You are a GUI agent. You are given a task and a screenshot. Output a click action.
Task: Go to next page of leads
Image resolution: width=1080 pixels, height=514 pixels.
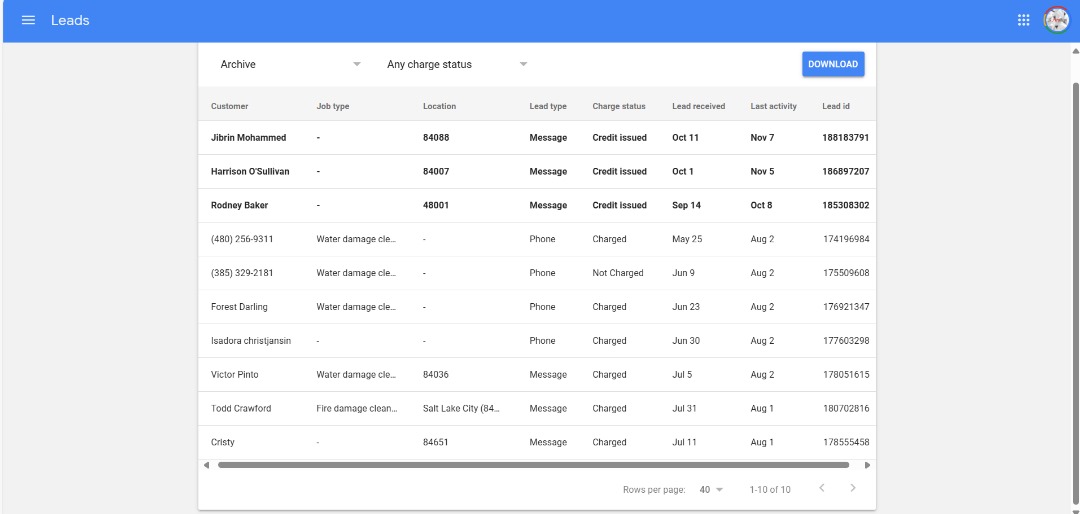[x=852, y=488]
